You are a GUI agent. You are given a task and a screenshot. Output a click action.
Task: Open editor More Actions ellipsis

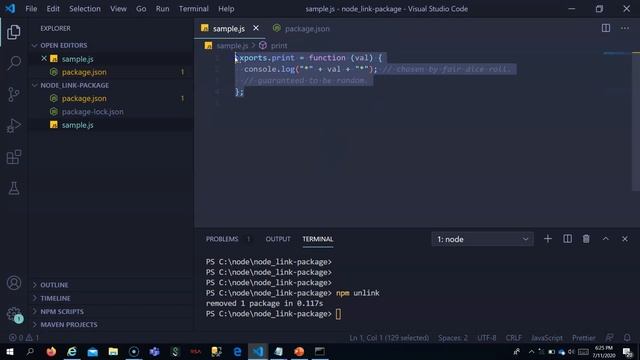click(625, 28)
